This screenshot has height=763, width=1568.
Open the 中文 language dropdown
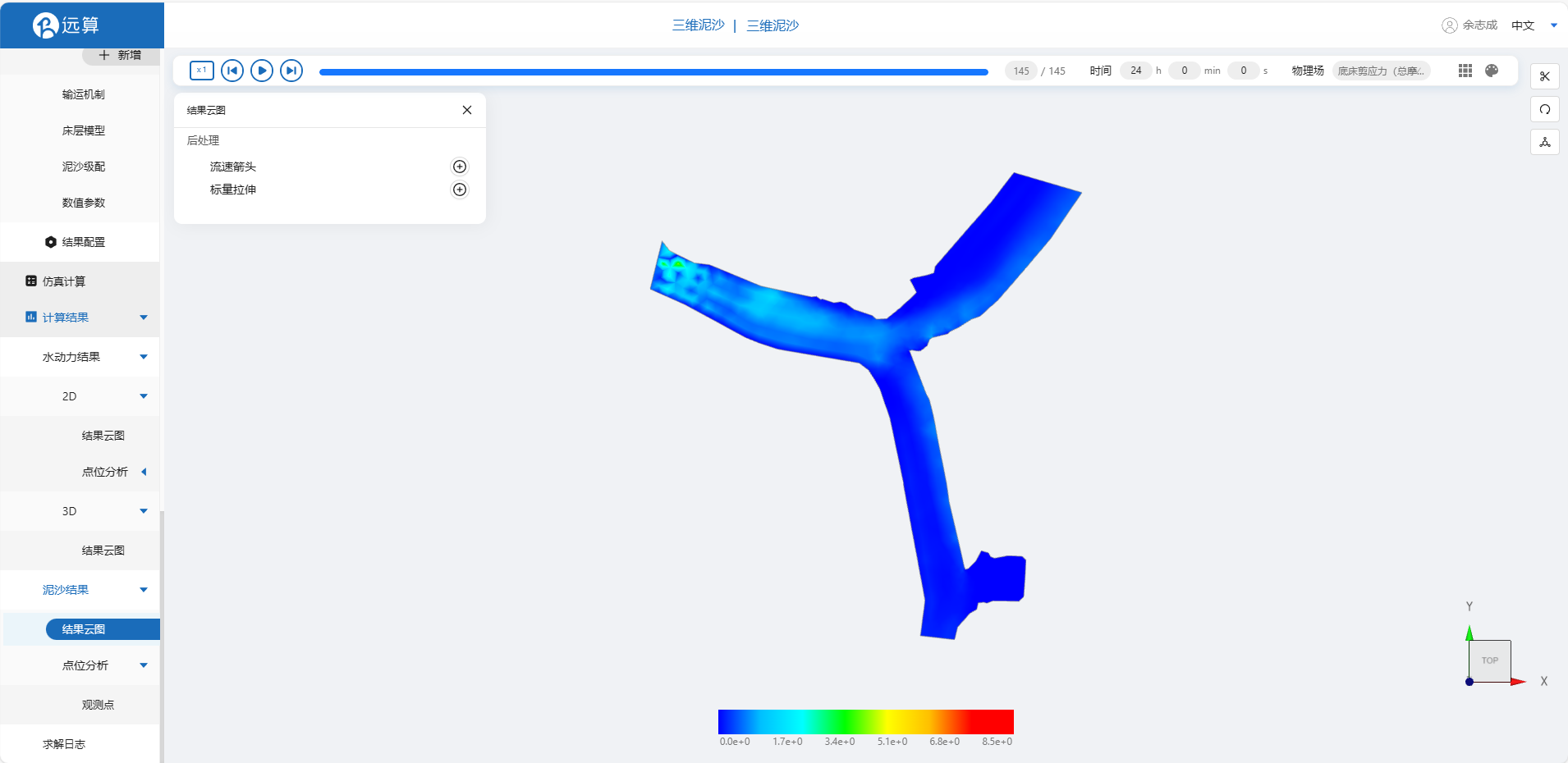pyautogui.click(x=1534, y=25)
